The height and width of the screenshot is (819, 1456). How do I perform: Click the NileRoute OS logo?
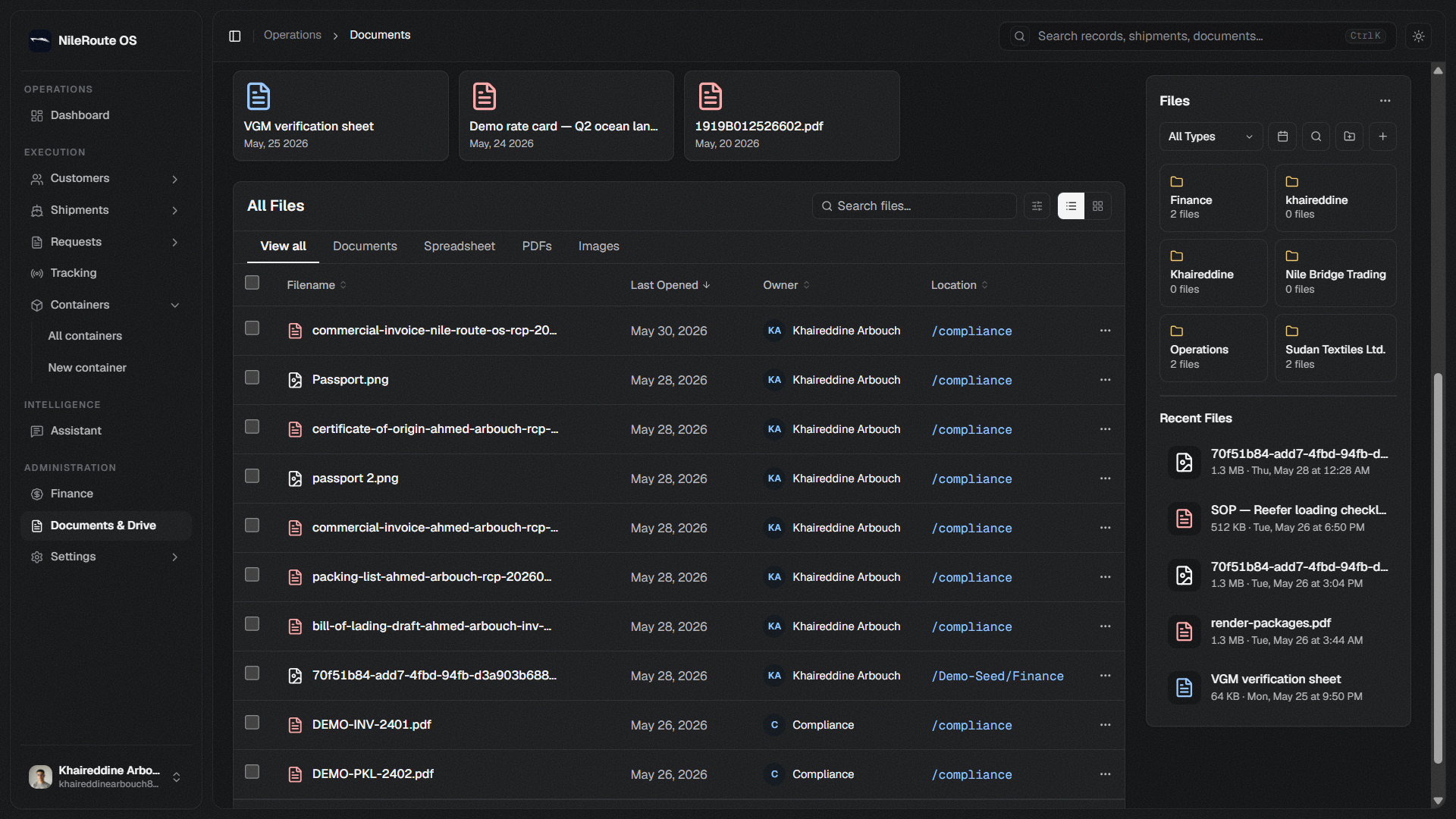(39, 41)
